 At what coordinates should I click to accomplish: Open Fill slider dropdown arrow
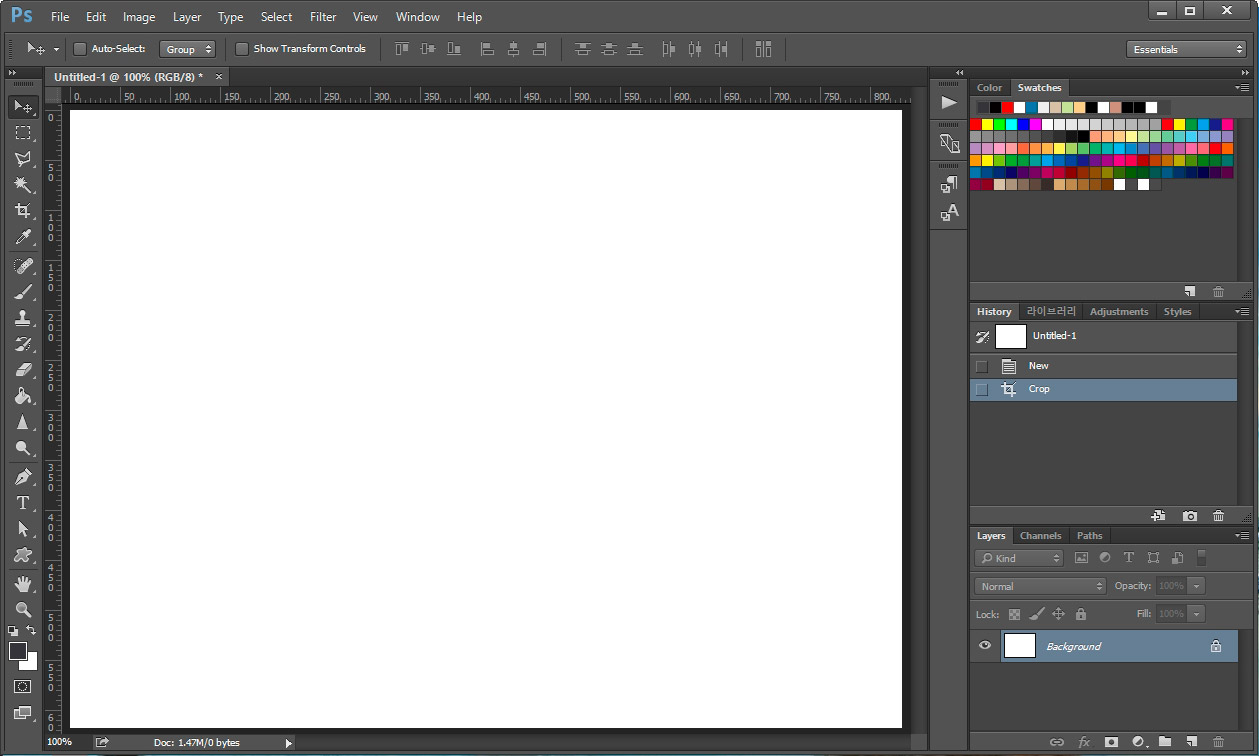pos(1197,614)
